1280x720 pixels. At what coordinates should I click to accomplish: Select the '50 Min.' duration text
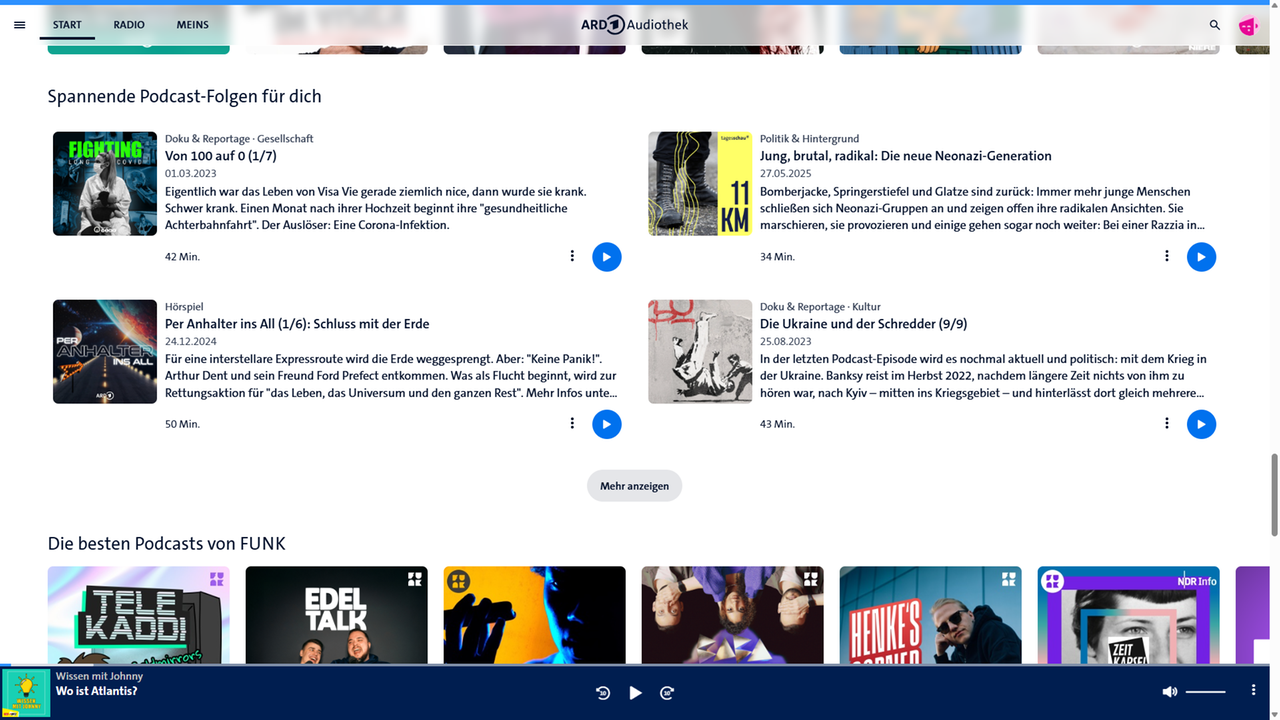coord(182,424)
